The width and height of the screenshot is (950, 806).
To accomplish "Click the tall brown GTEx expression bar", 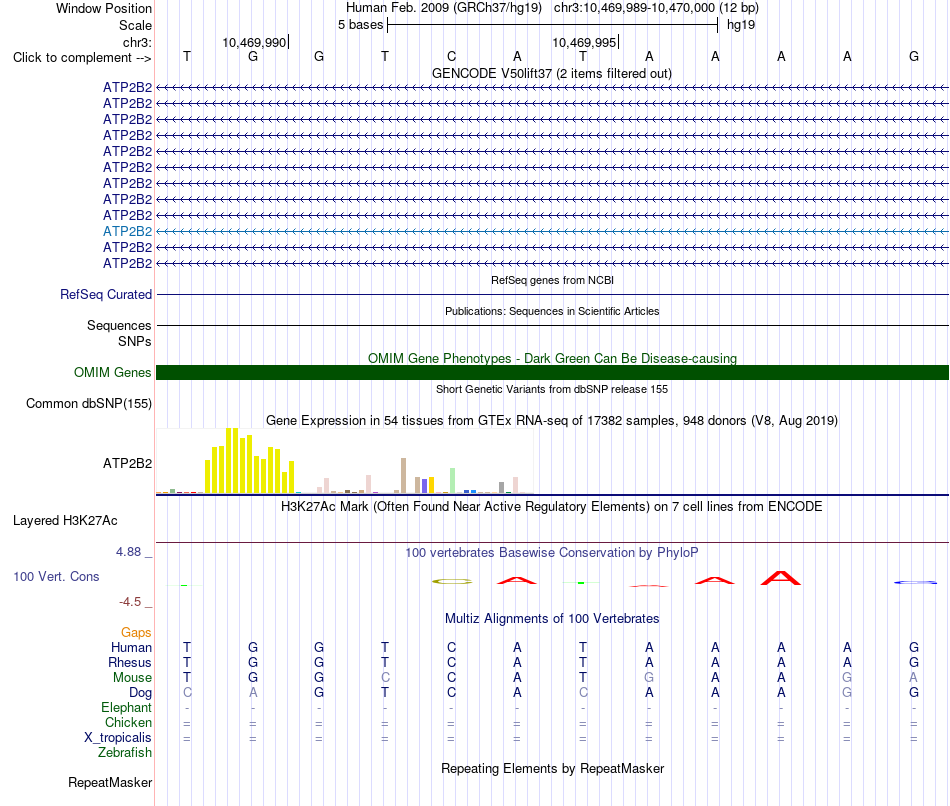I will (404, 476).
